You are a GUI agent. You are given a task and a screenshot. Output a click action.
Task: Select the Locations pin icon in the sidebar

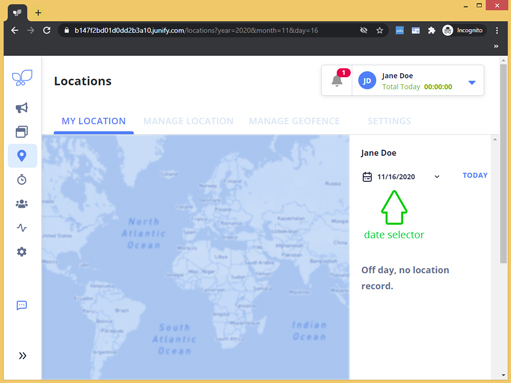(x=22, y=156)
